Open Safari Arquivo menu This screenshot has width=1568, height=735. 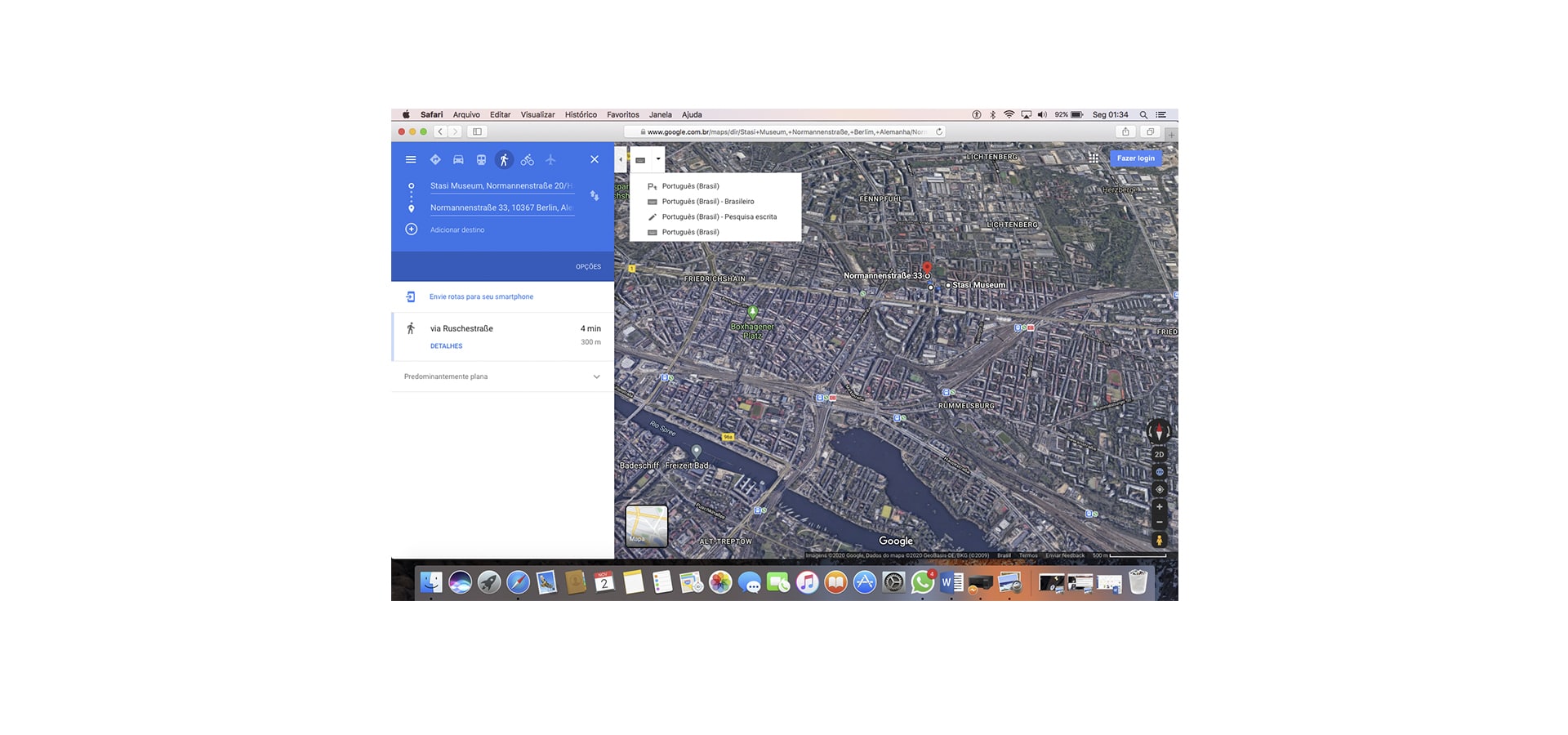point(466,115)
